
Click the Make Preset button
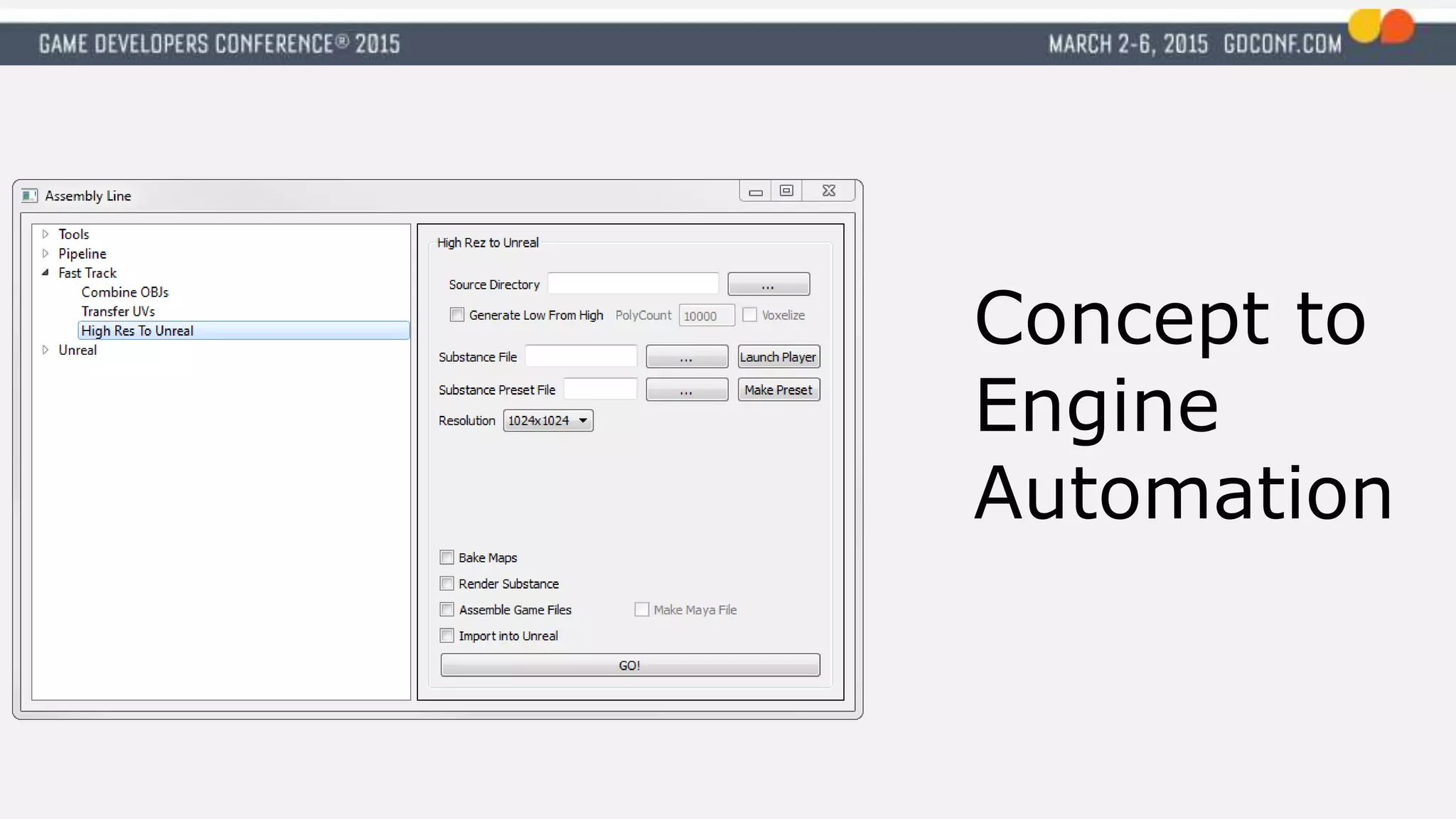(x=778, y=390)
